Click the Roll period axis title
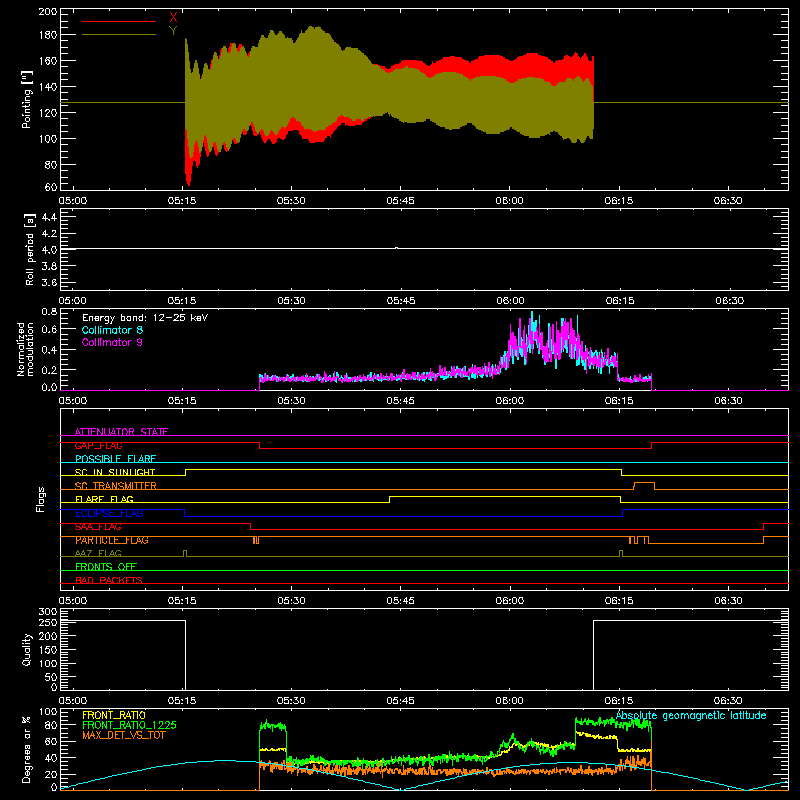This screenshot has width=800, height=800. pyautogui.click(x=30, y=249)
